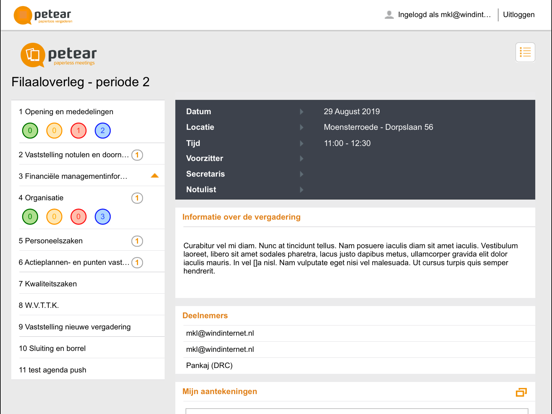Screen dimensions: 552x414
Task: Click blue circle 3 under Organisatie
Action: point(103,217)
